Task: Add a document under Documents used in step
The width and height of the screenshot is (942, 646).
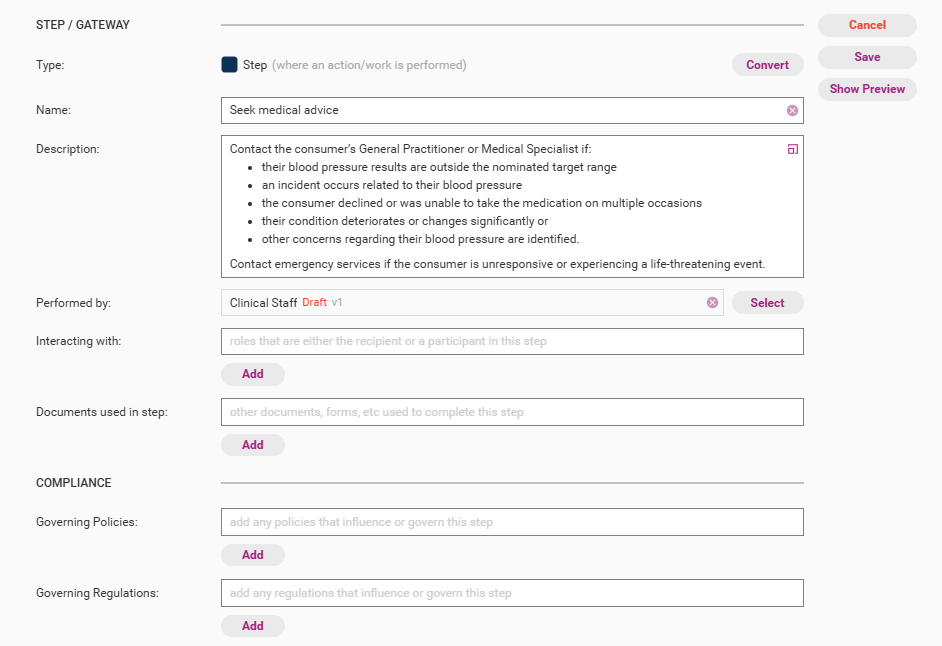Action: (252, 445)
